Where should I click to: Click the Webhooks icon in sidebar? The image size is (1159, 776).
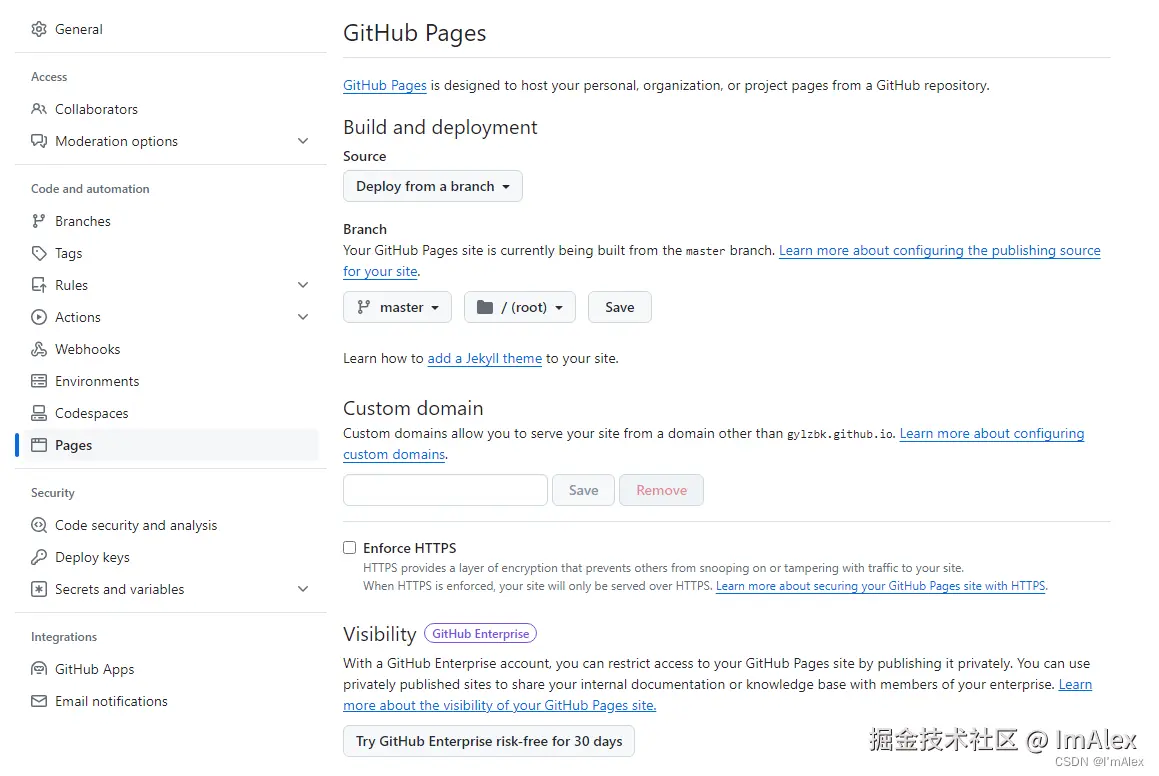click(x=39, y=349)
